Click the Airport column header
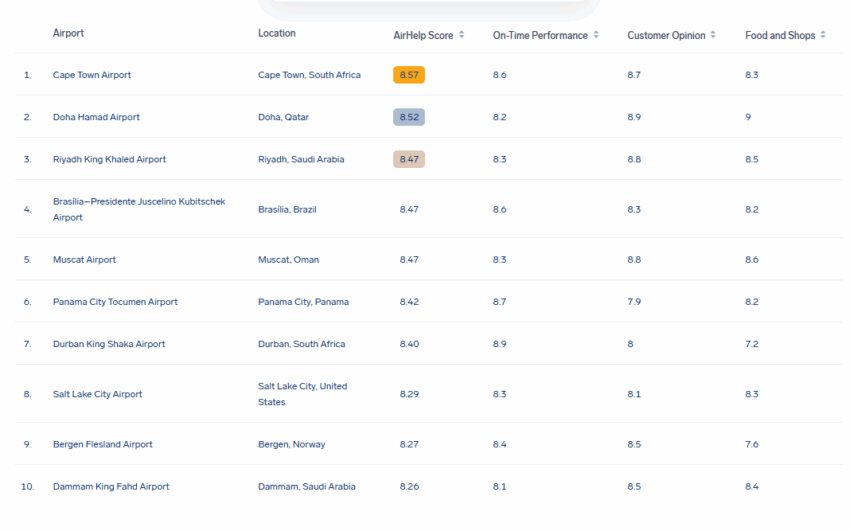The image size is (850, 531). [68, 33]
